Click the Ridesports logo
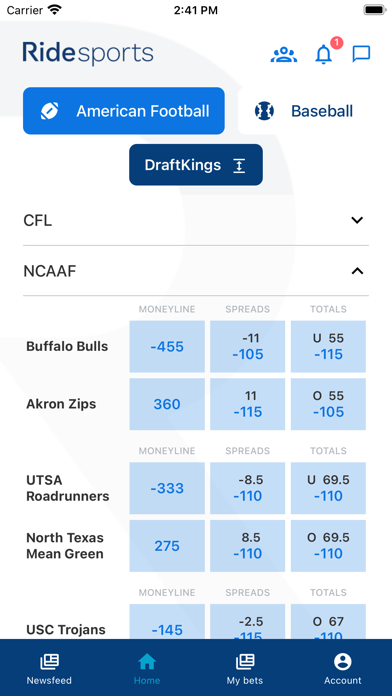The image size is (392, 696). [x=88, y=53]
